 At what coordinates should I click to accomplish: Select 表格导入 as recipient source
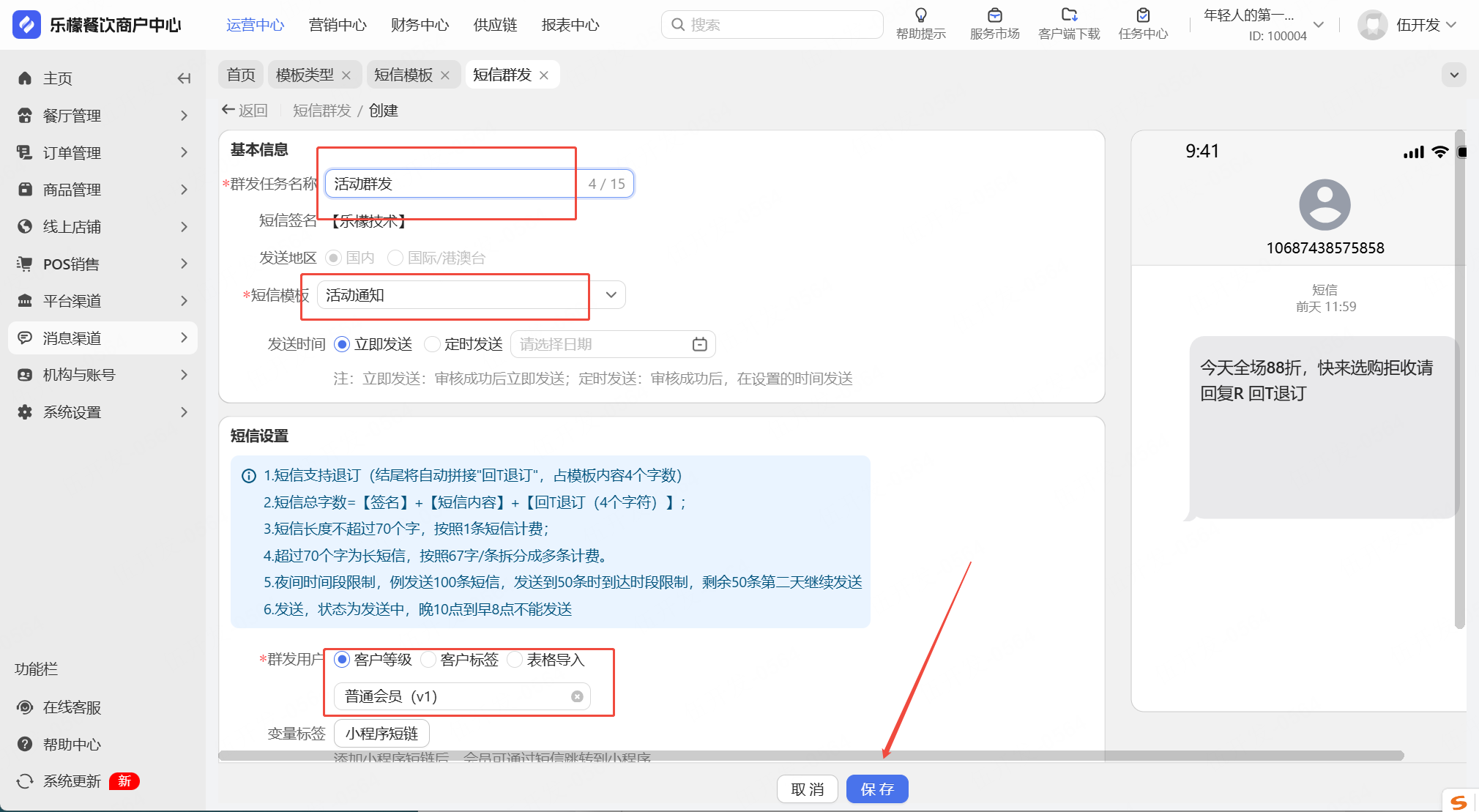pos(515,660)
